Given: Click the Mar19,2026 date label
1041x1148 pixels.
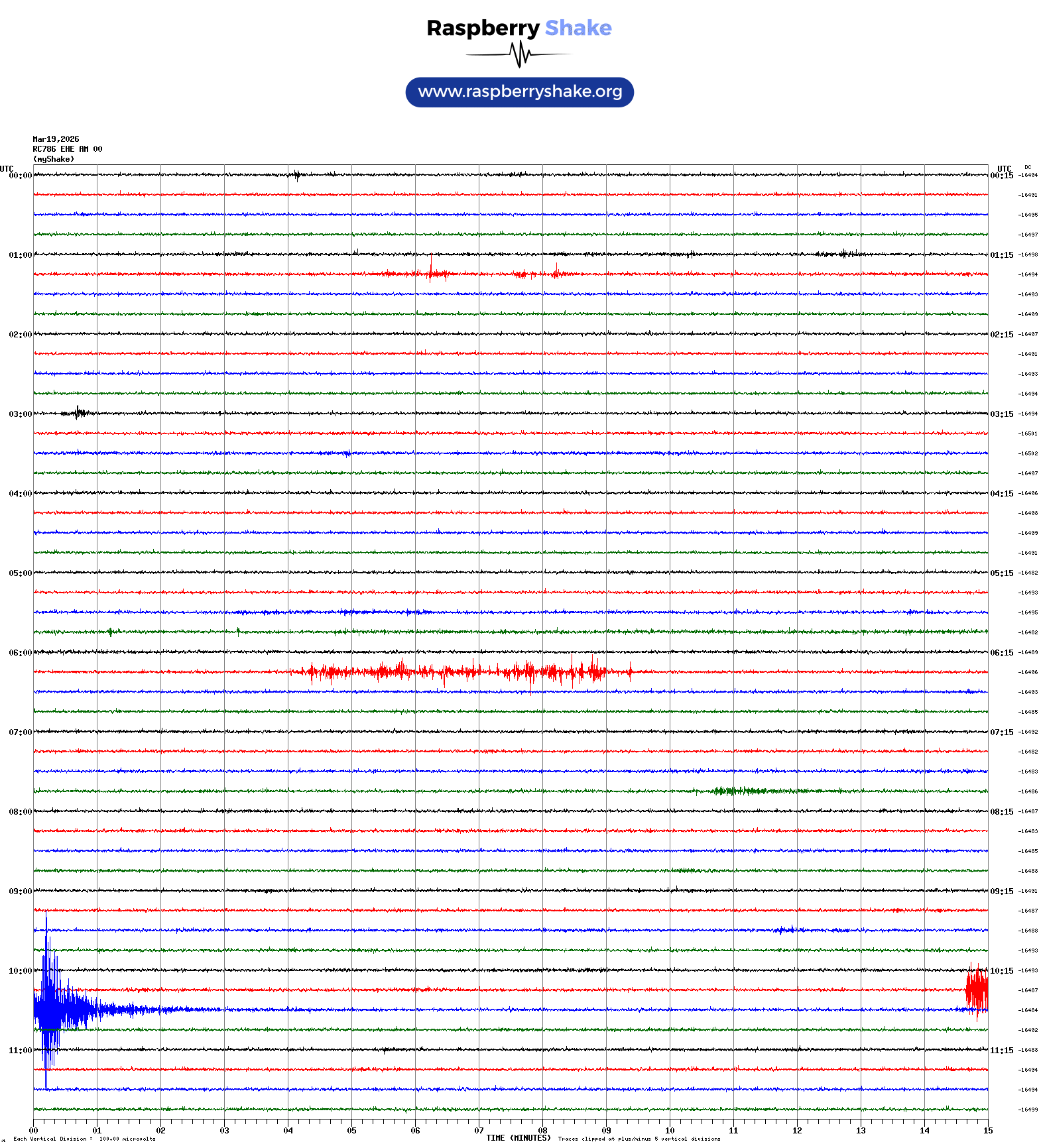Looking at the screenshot, I should point(56,139).
